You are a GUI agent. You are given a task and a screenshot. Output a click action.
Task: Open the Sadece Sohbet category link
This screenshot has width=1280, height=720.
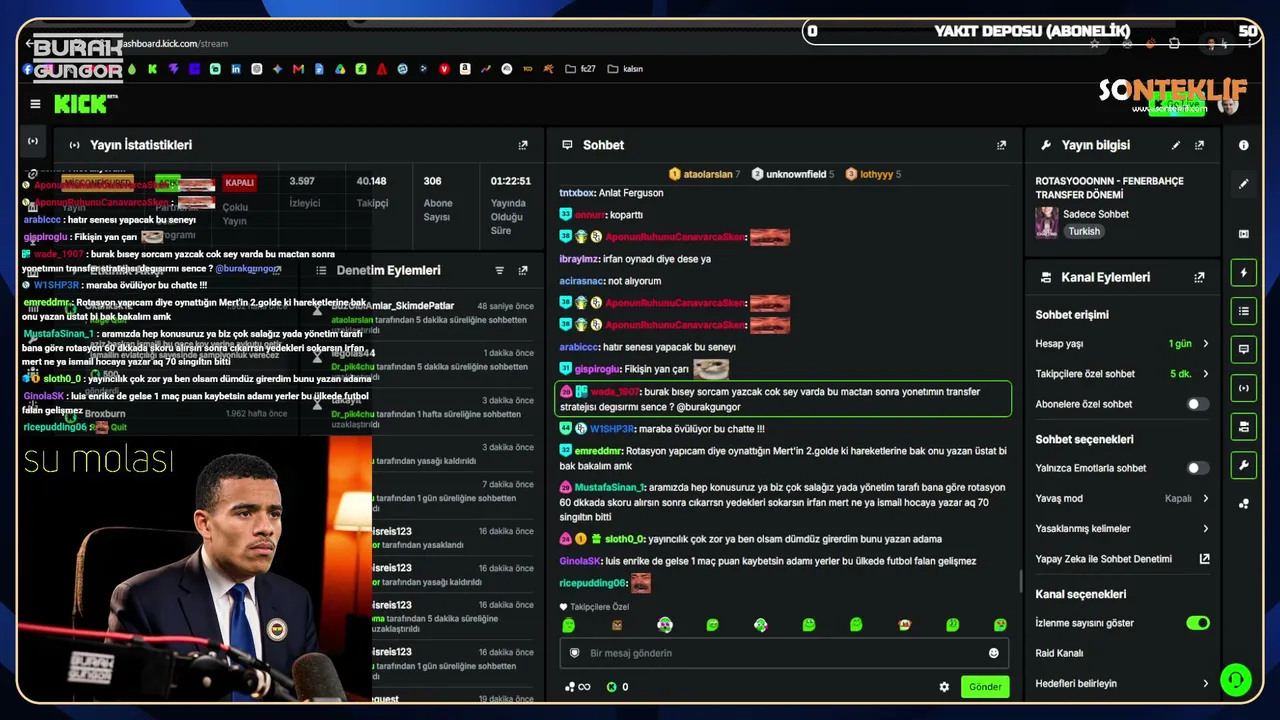(x=1096, y=214)
